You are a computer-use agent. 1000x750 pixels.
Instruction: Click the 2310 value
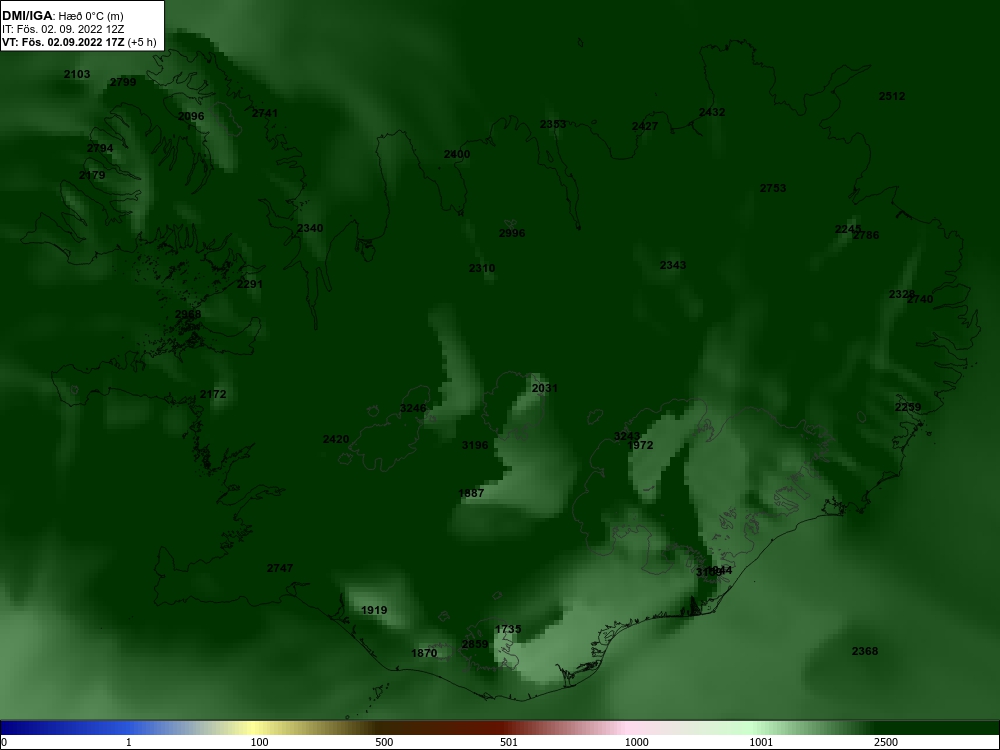[482, 268]
